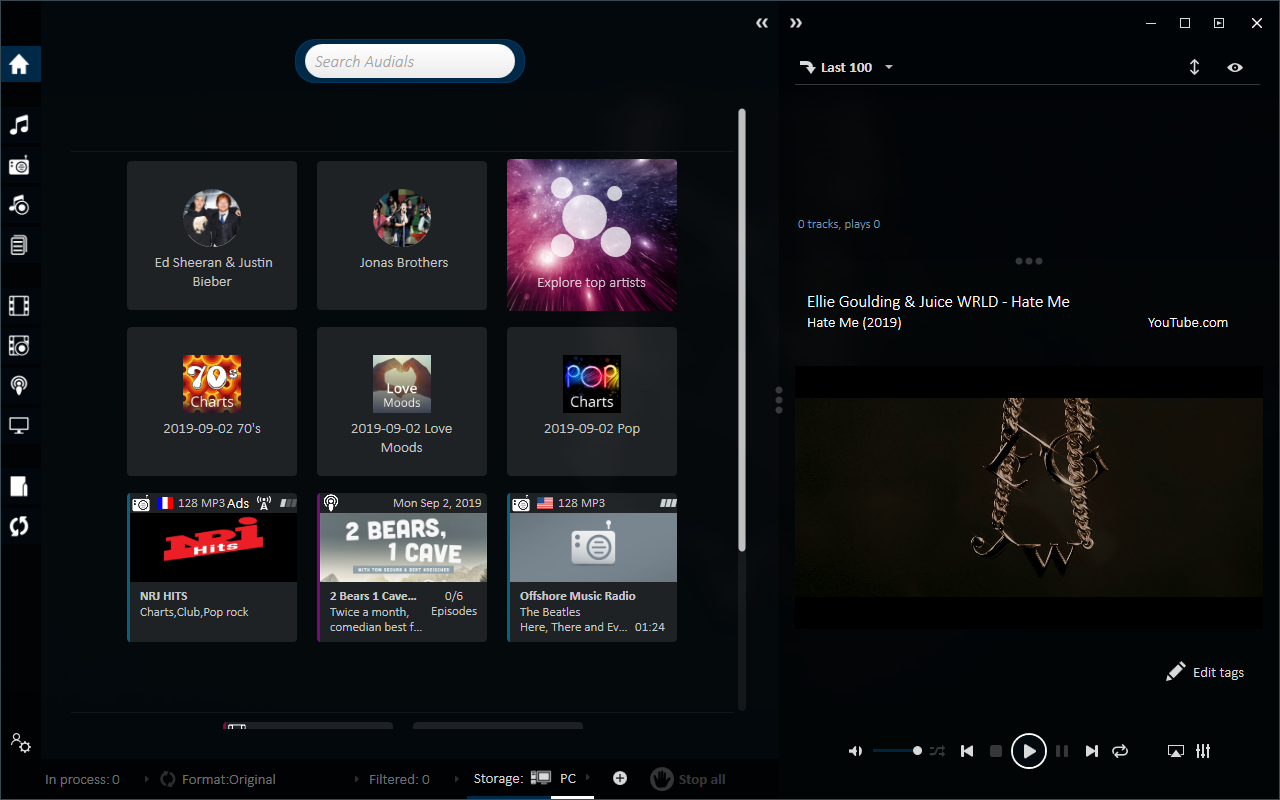
Task: Click the pencil Edit tags icon
Action: [x=1176, y=672]
